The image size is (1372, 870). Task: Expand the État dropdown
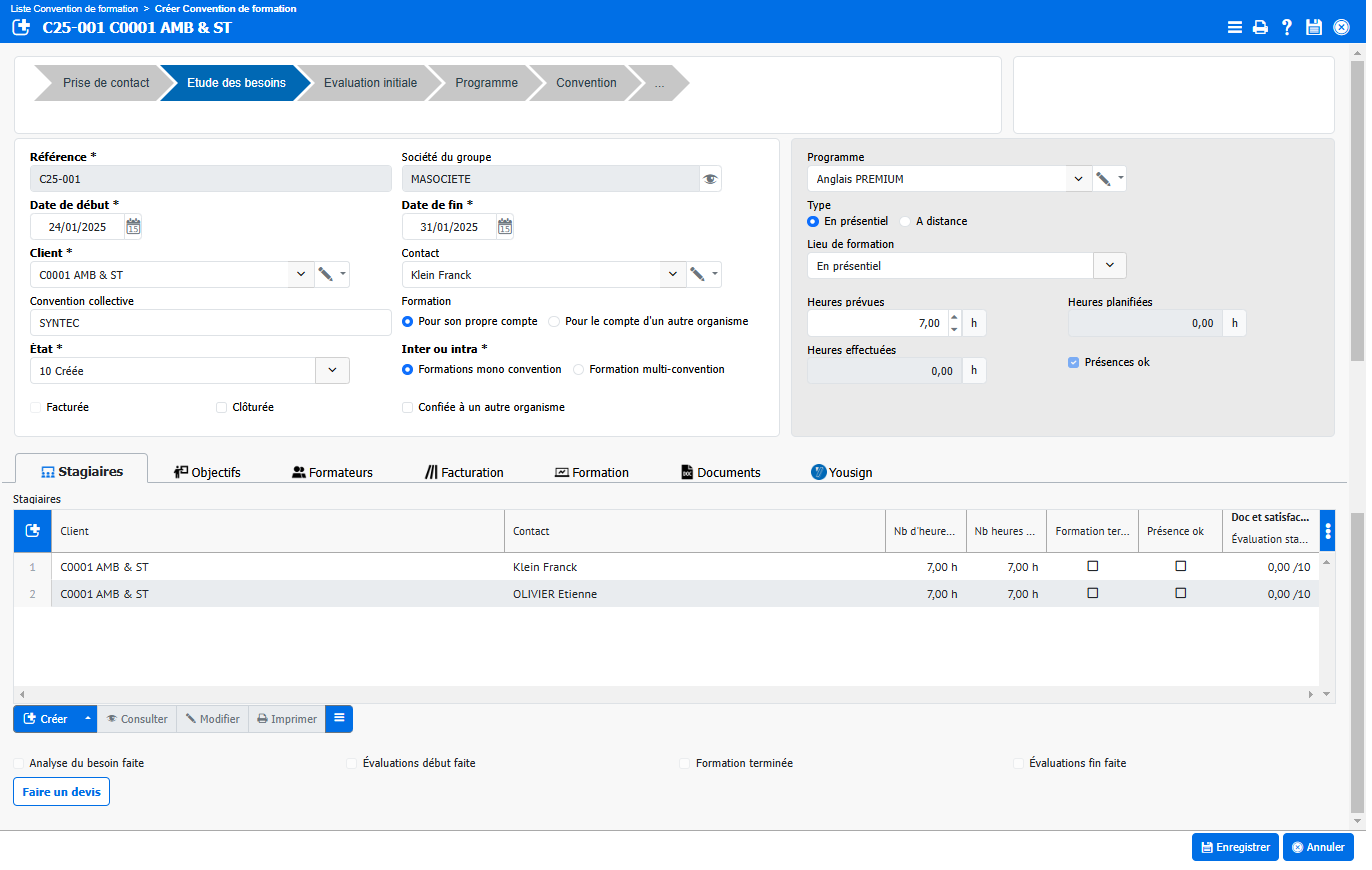pyautogui.click(x=332, y=371)
